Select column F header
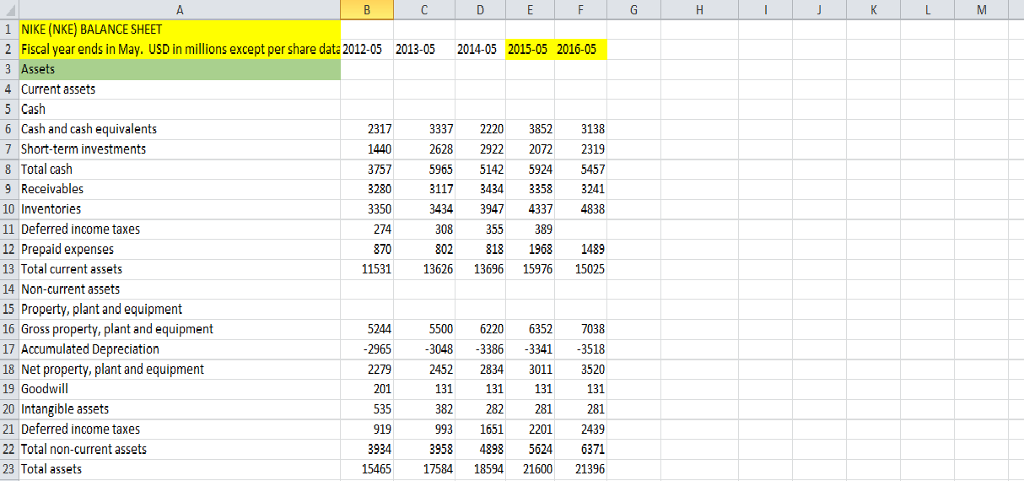 click(581, 10)
